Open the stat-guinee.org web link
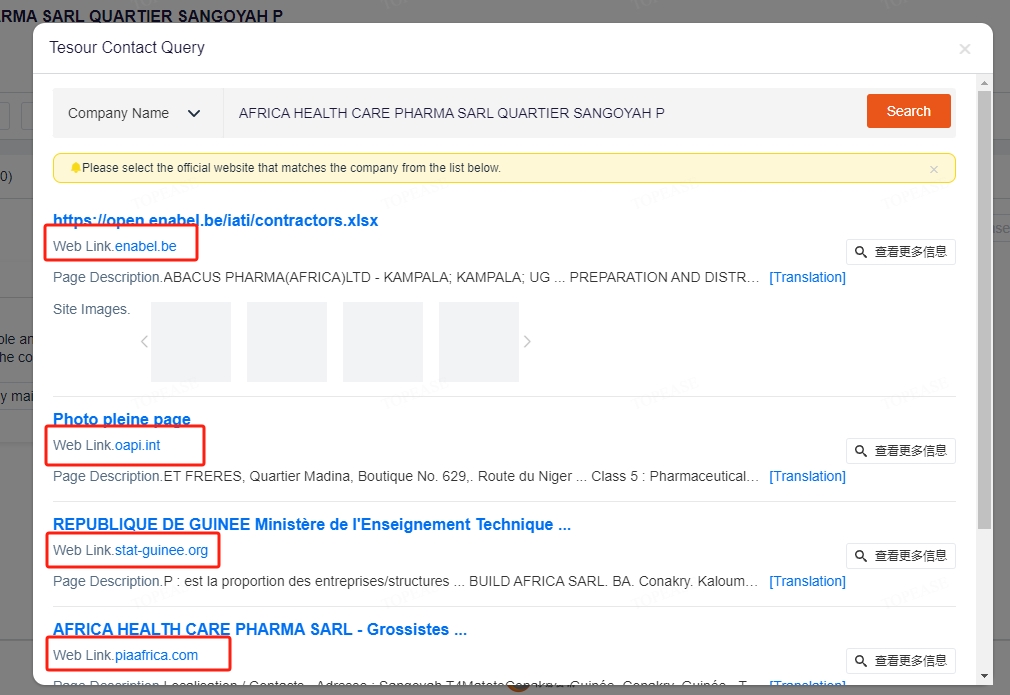 click(x=161, y=550)
